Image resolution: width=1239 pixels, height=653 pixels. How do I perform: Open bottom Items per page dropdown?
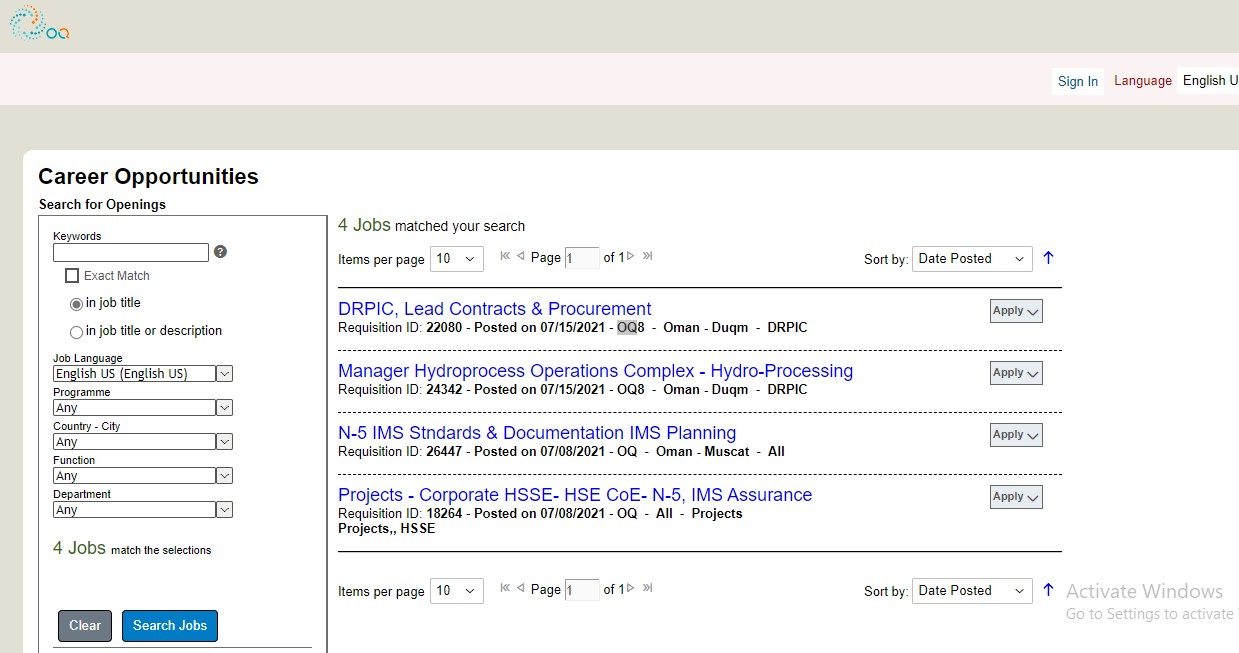pyautogui.click(x=457, y=591)
